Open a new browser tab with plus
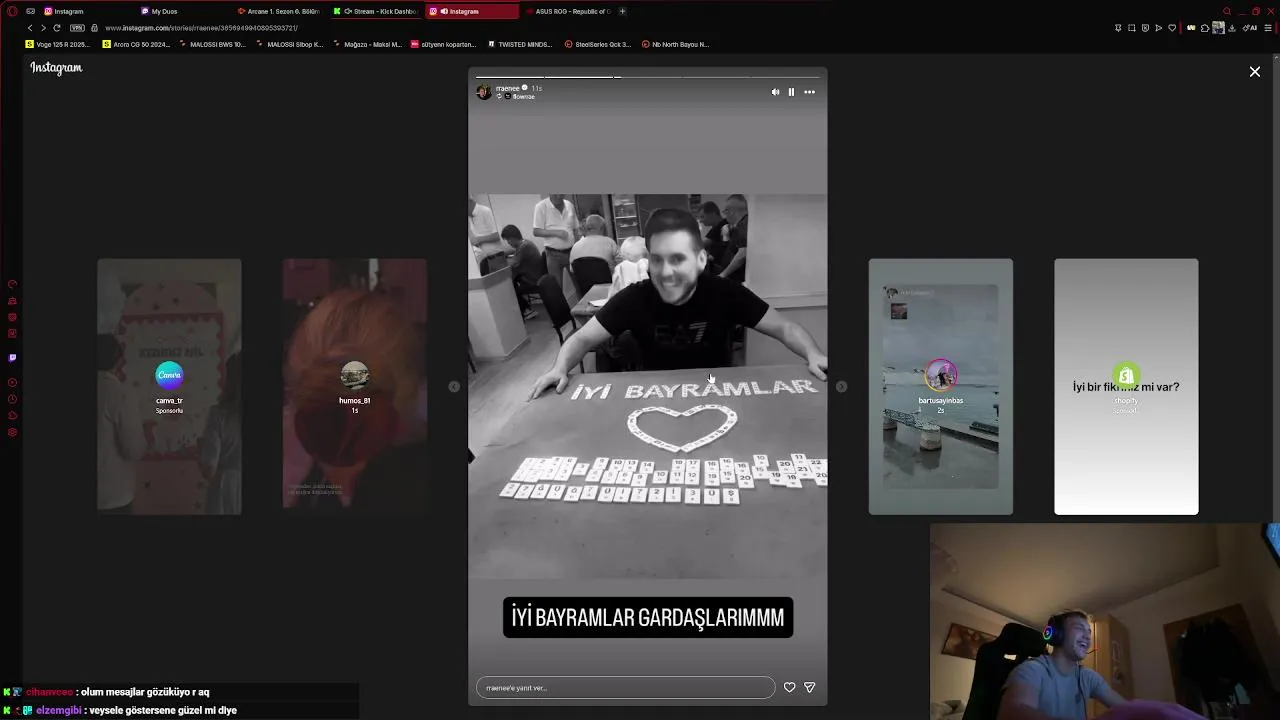 [622, 11]
